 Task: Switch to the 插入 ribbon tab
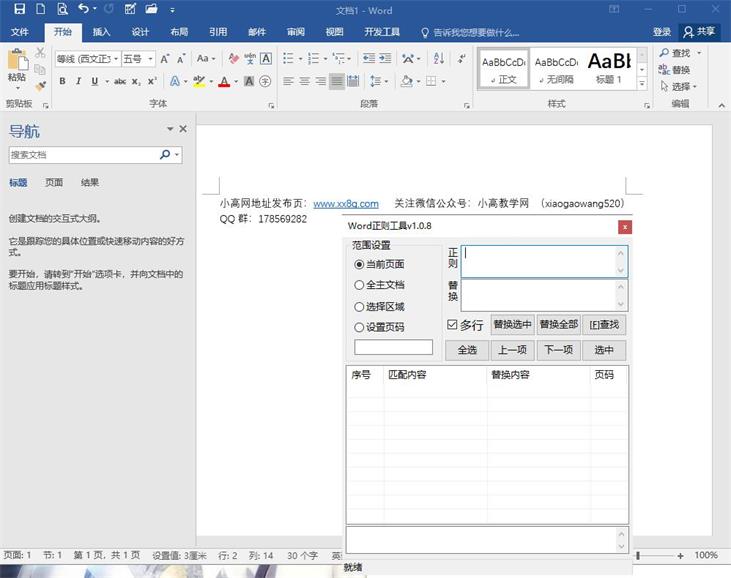(x=101, y=32)
